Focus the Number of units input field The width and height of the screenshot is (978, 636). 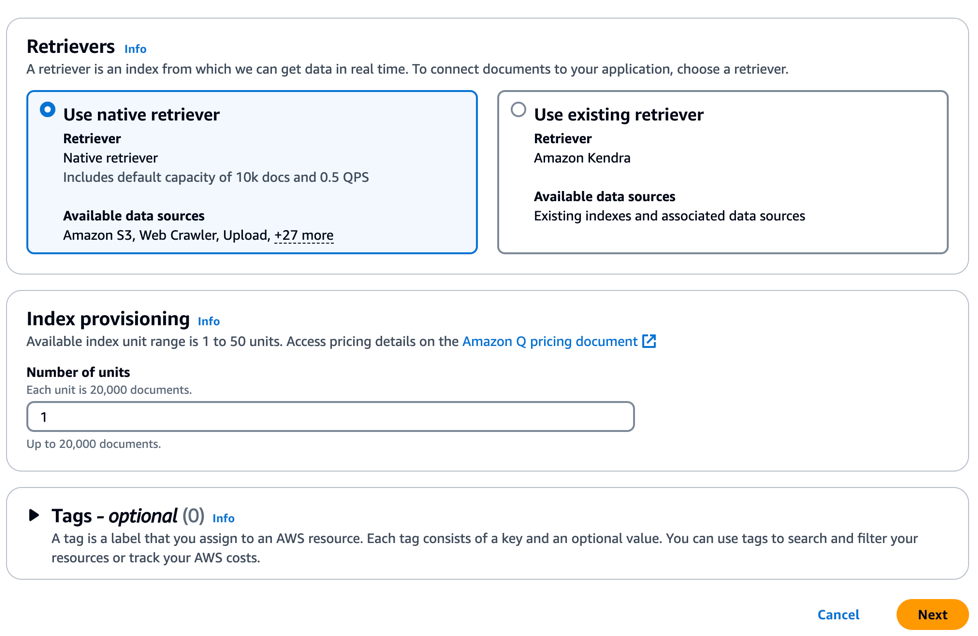330,417
